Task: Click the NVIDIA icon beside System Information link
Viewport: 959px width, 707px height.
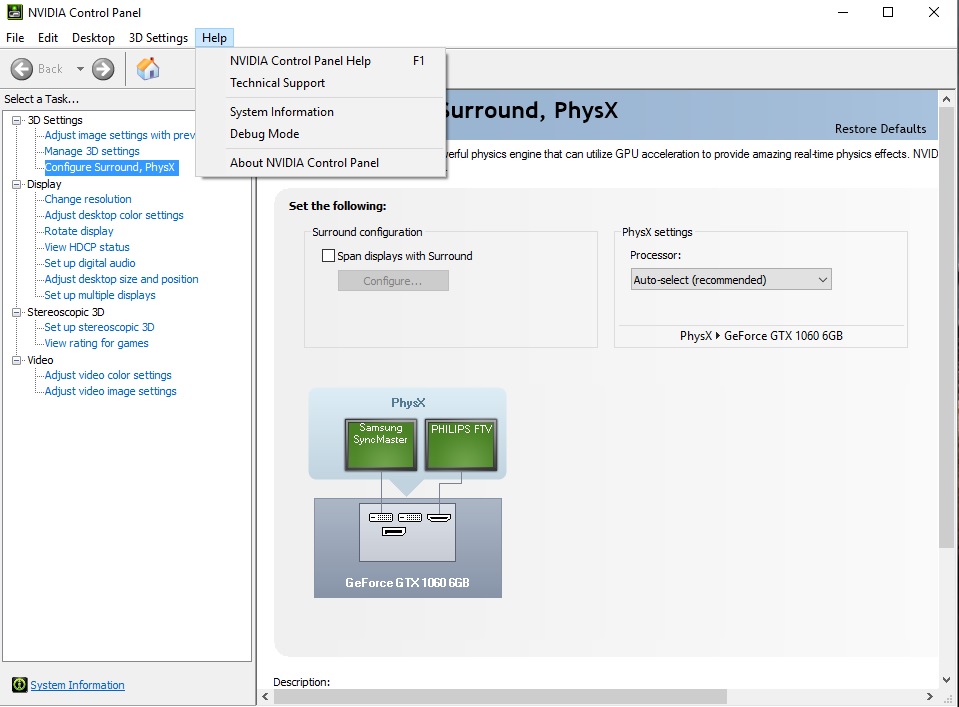Action: [20, 685]
